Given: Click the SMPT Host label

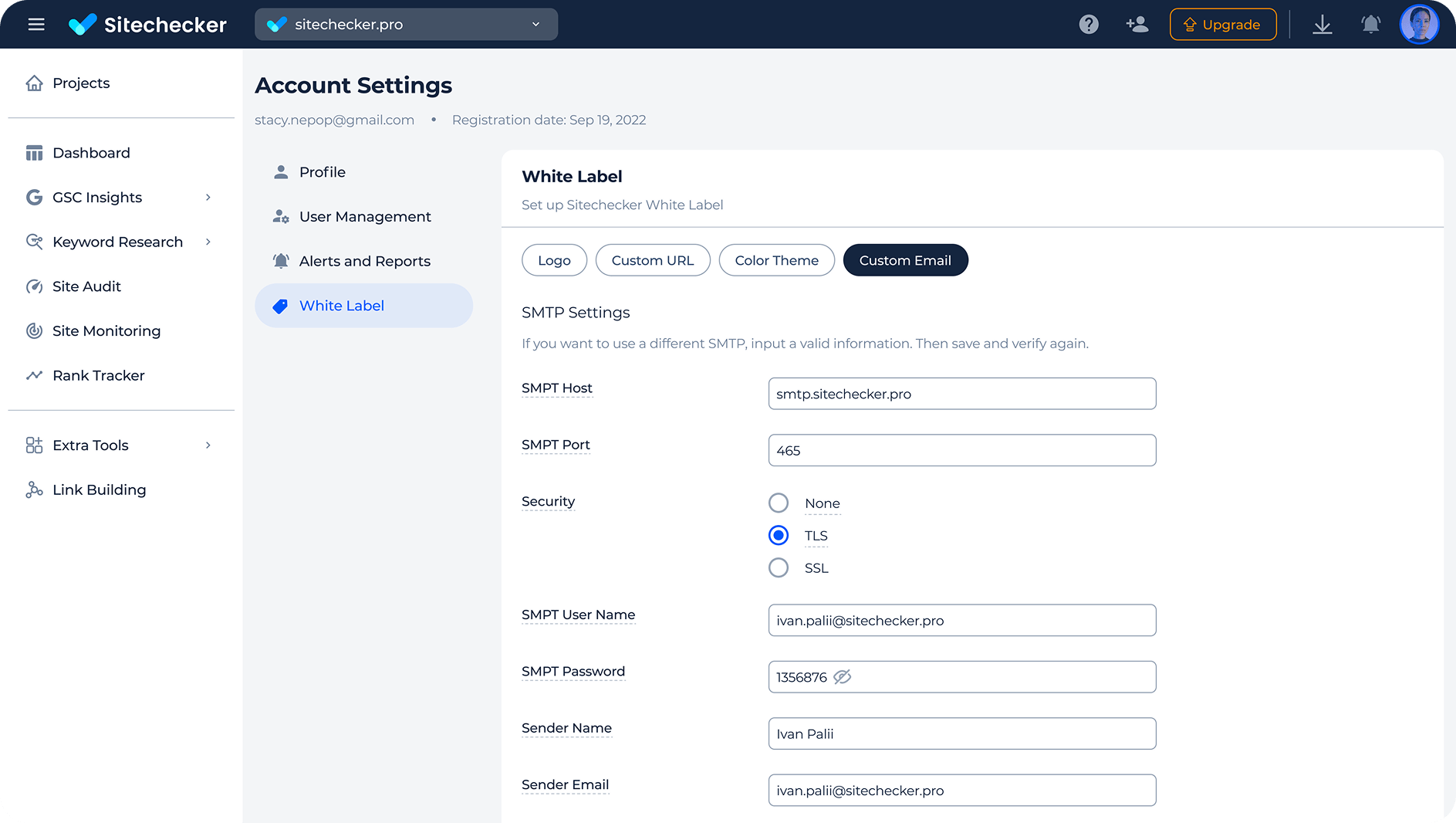Looking at the screenshot, I should pos(557,388).
